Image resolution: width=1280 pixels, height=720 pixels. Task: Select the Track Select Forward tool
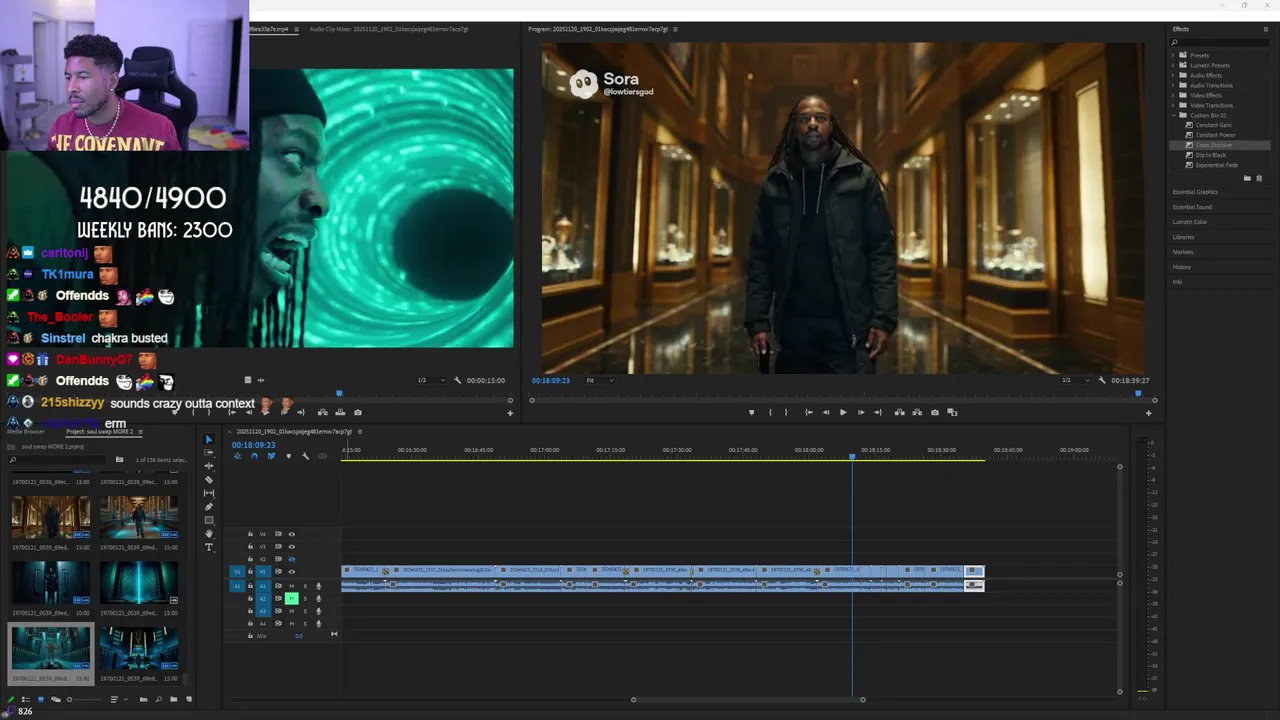pos(208,452)
